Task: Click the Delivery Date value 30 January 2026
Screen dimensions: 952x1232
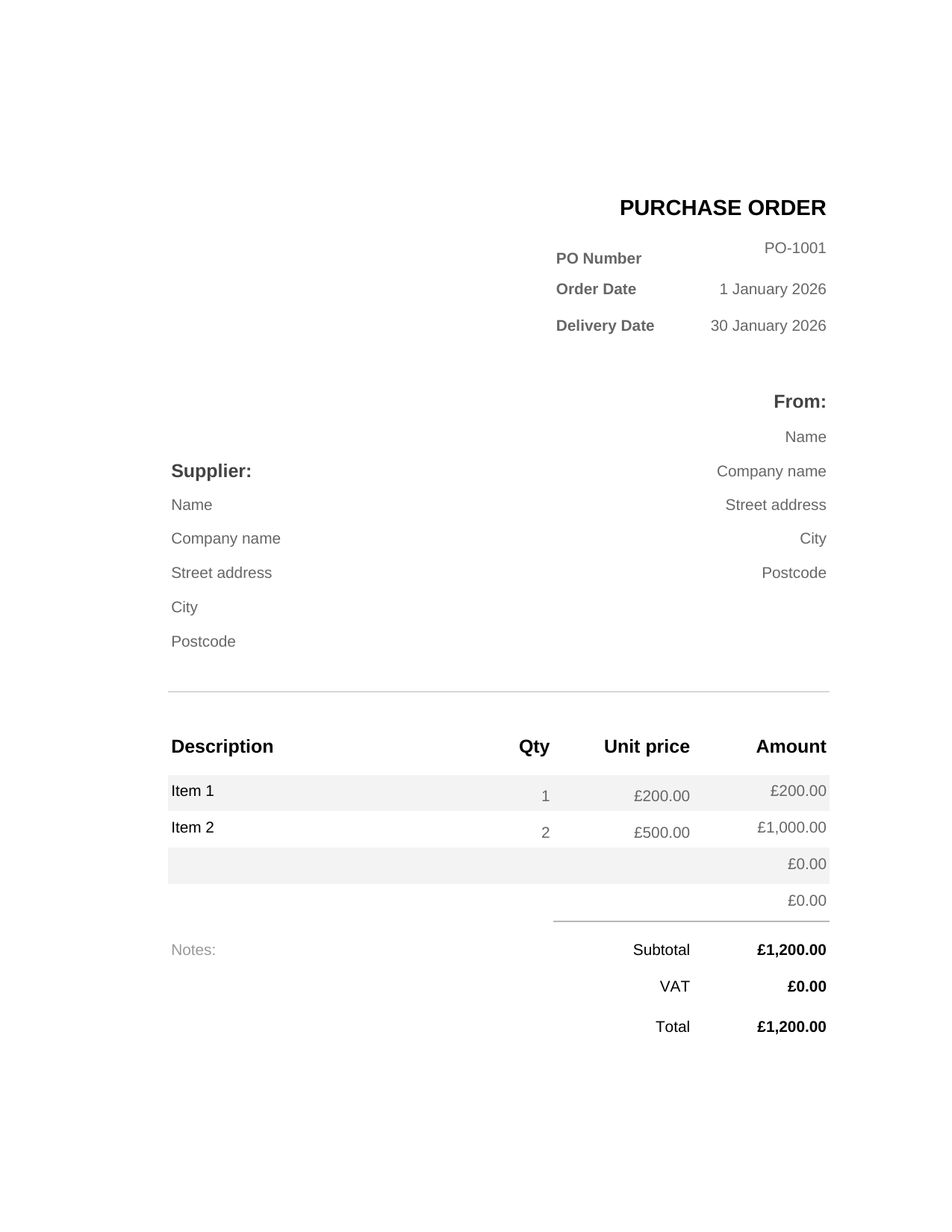Action: pyautogui.click(x=768, y=326)
